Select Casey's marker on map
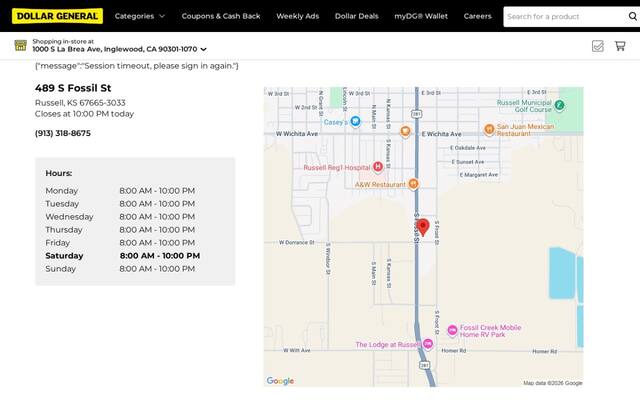Viewport: 640px width, 400px height. pyautogui.click(x=356, y=121)
